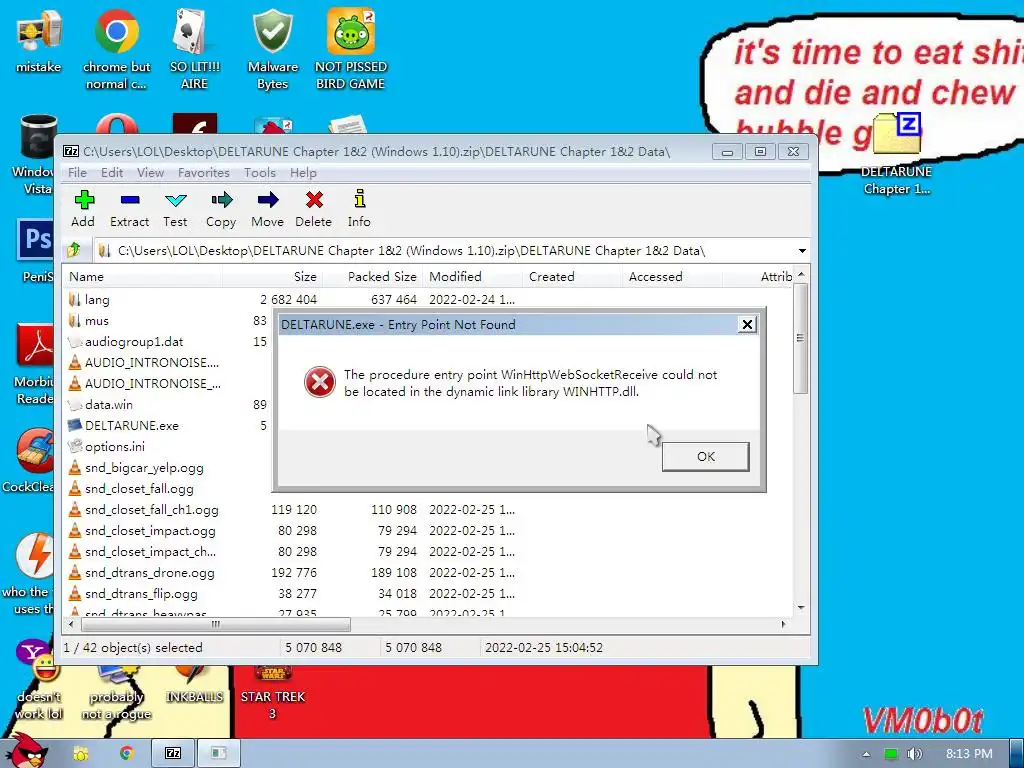Sort by the Name column header
The width and height of the screenshot is (1024, 768).
[142, 276]
